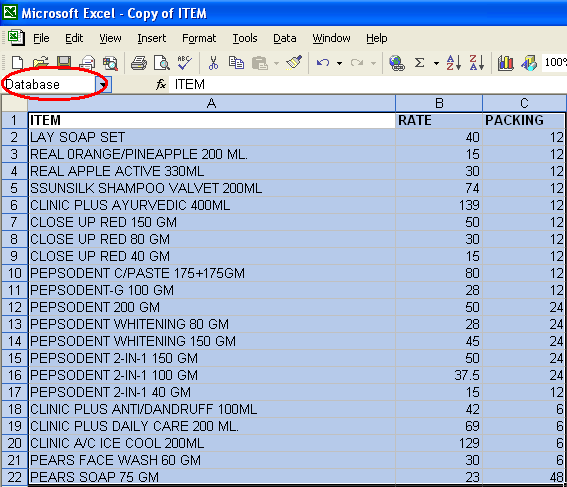
Task: Click the Insert Function fx icon
Action: (161, 85)
